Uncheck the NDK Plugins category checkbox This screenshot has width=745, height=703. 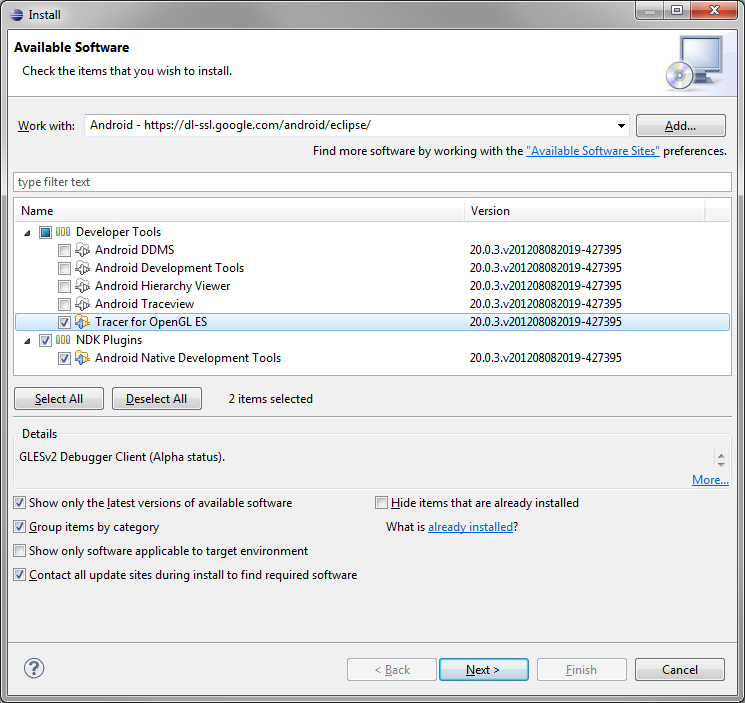pyautogui.click(x=45, y=340)
